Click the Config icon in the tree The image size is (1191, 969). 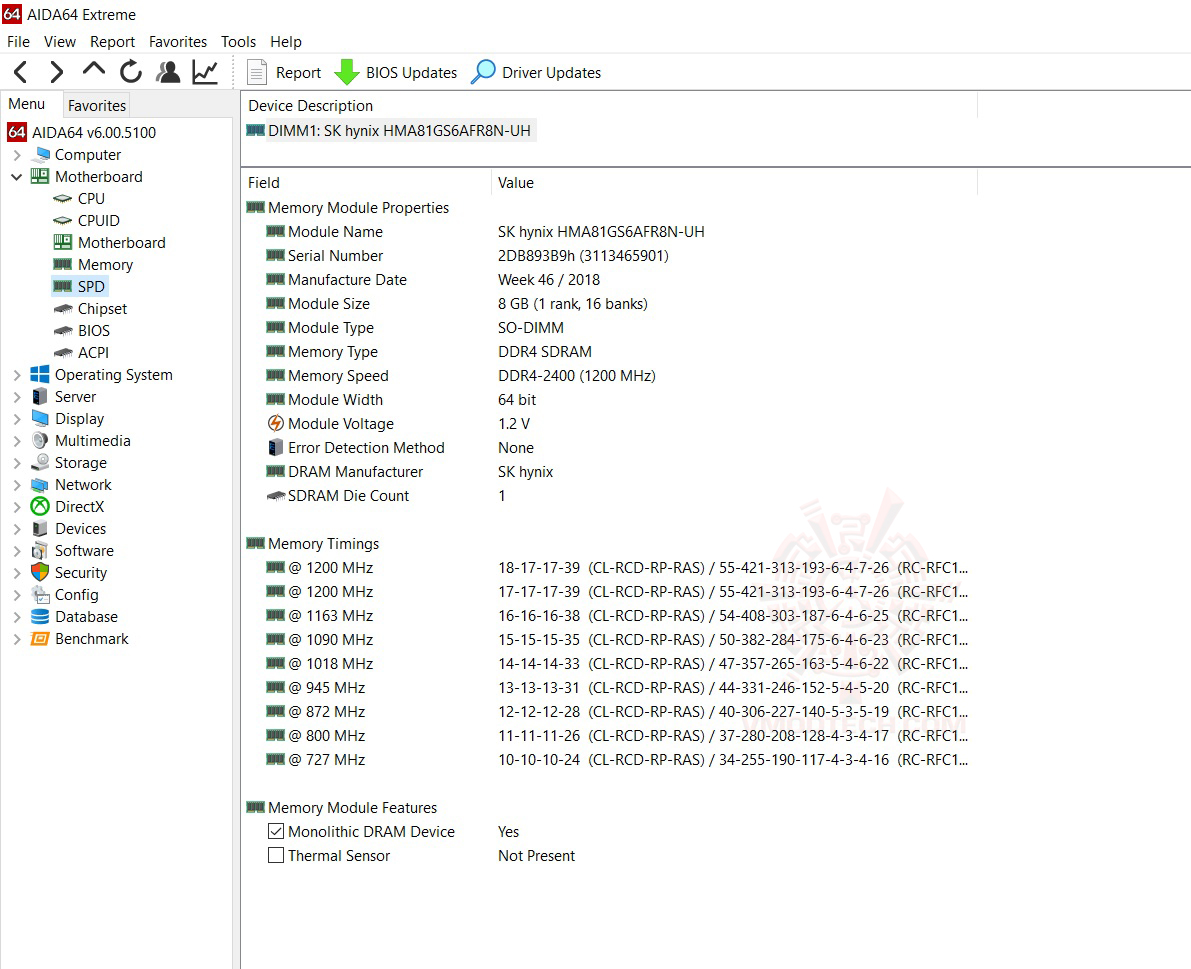click(40, 595)
